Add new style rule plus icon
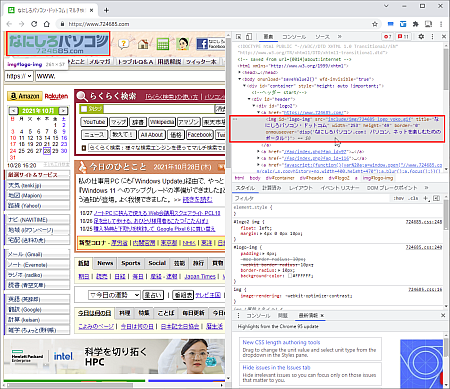The width and height of the screenshot is (450, 389). (426, 198)
